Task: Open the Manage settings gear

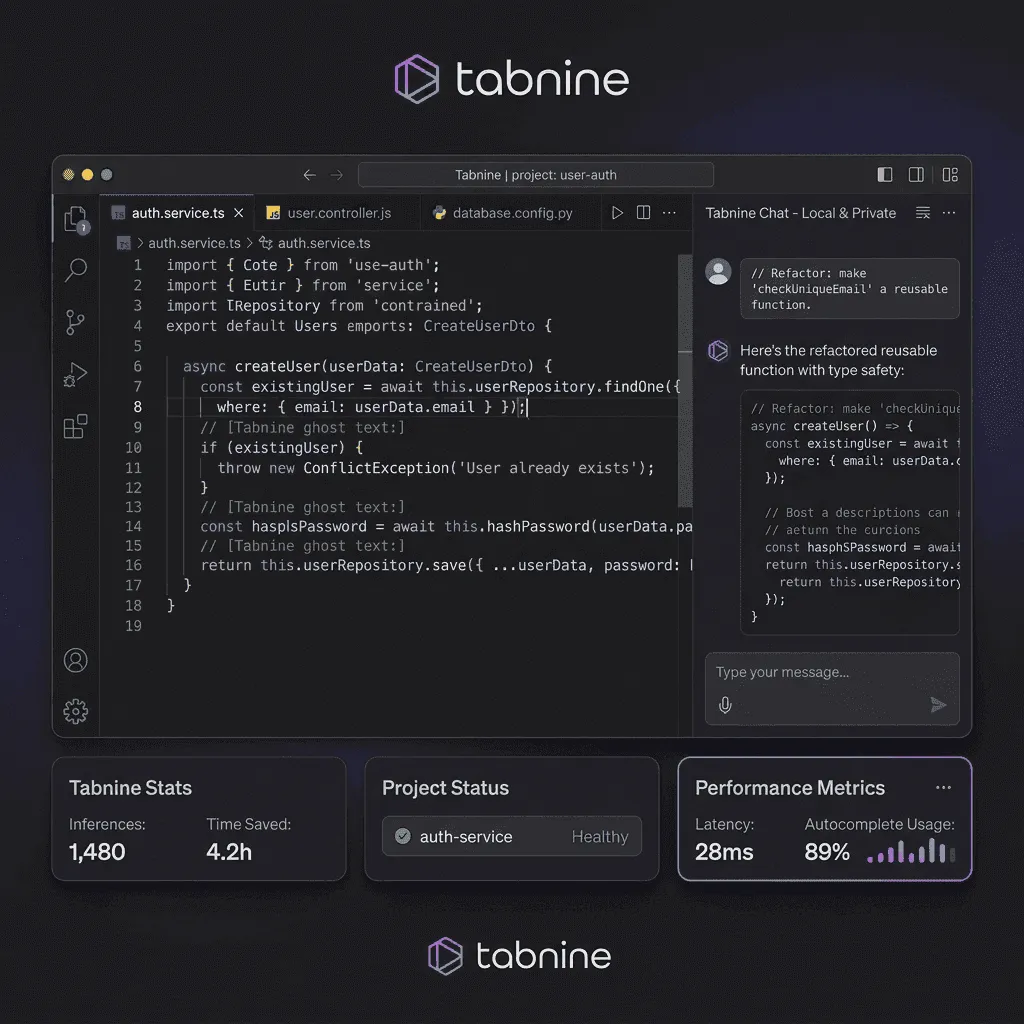Action: click(76, 711)
